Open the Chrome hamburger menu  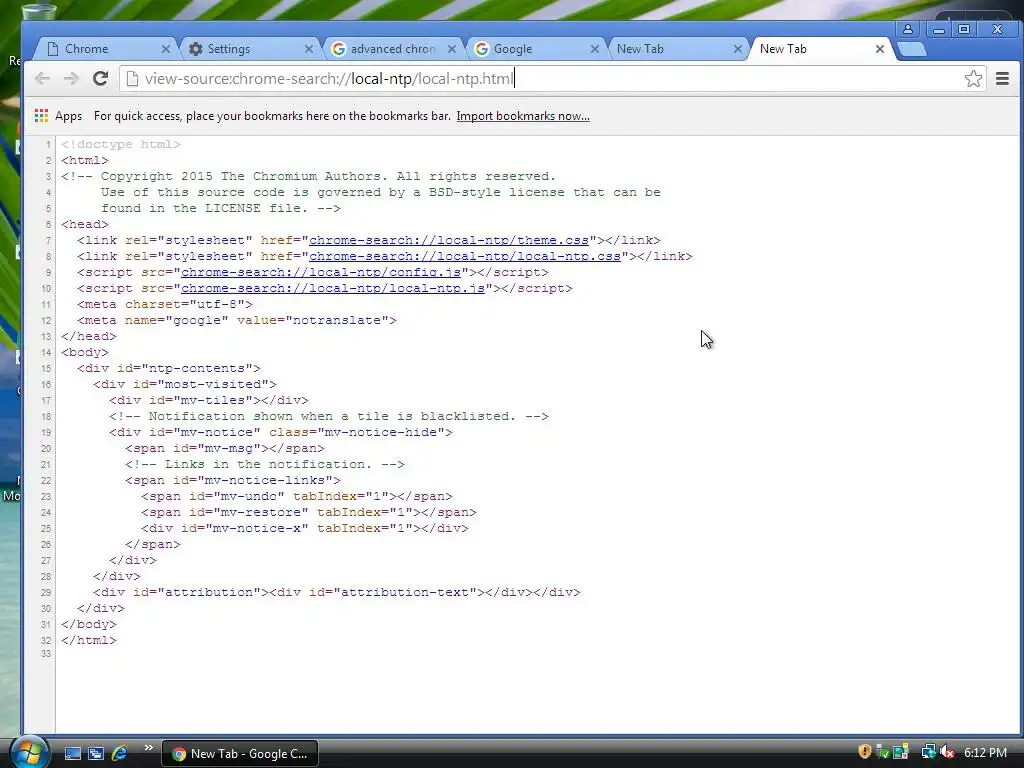click(1002, 79)
